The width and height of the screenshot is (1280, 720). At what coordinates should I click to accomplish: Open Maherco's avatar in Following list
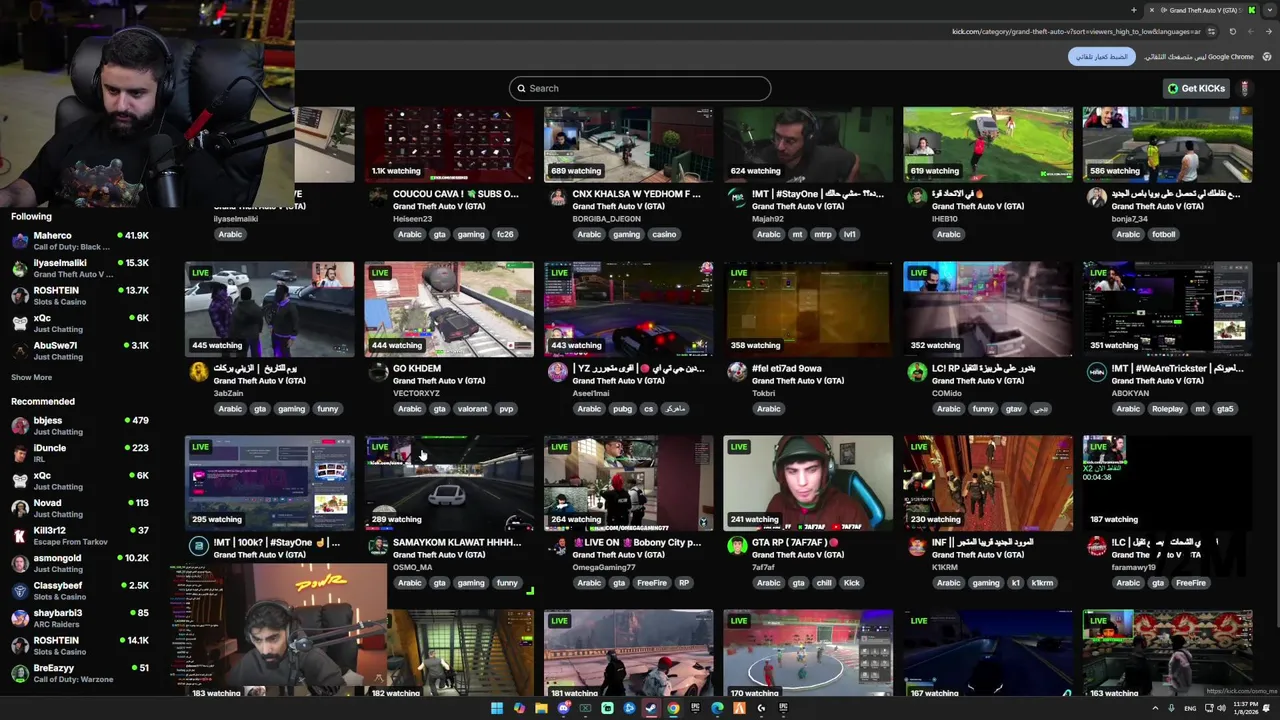(20, 241)
